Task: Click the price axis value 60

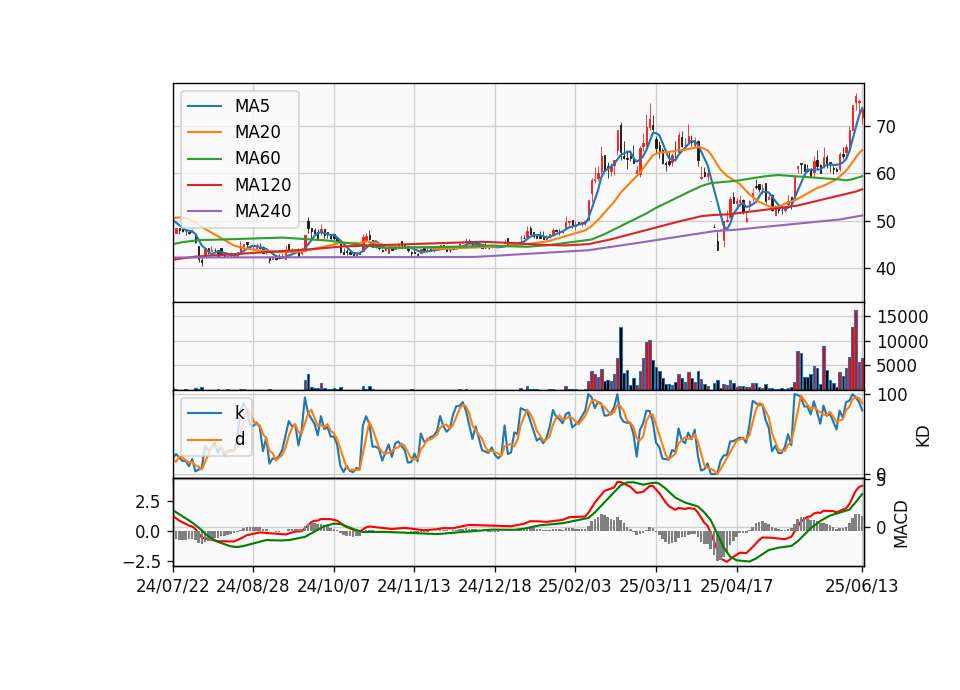Action: coord(886,174)
